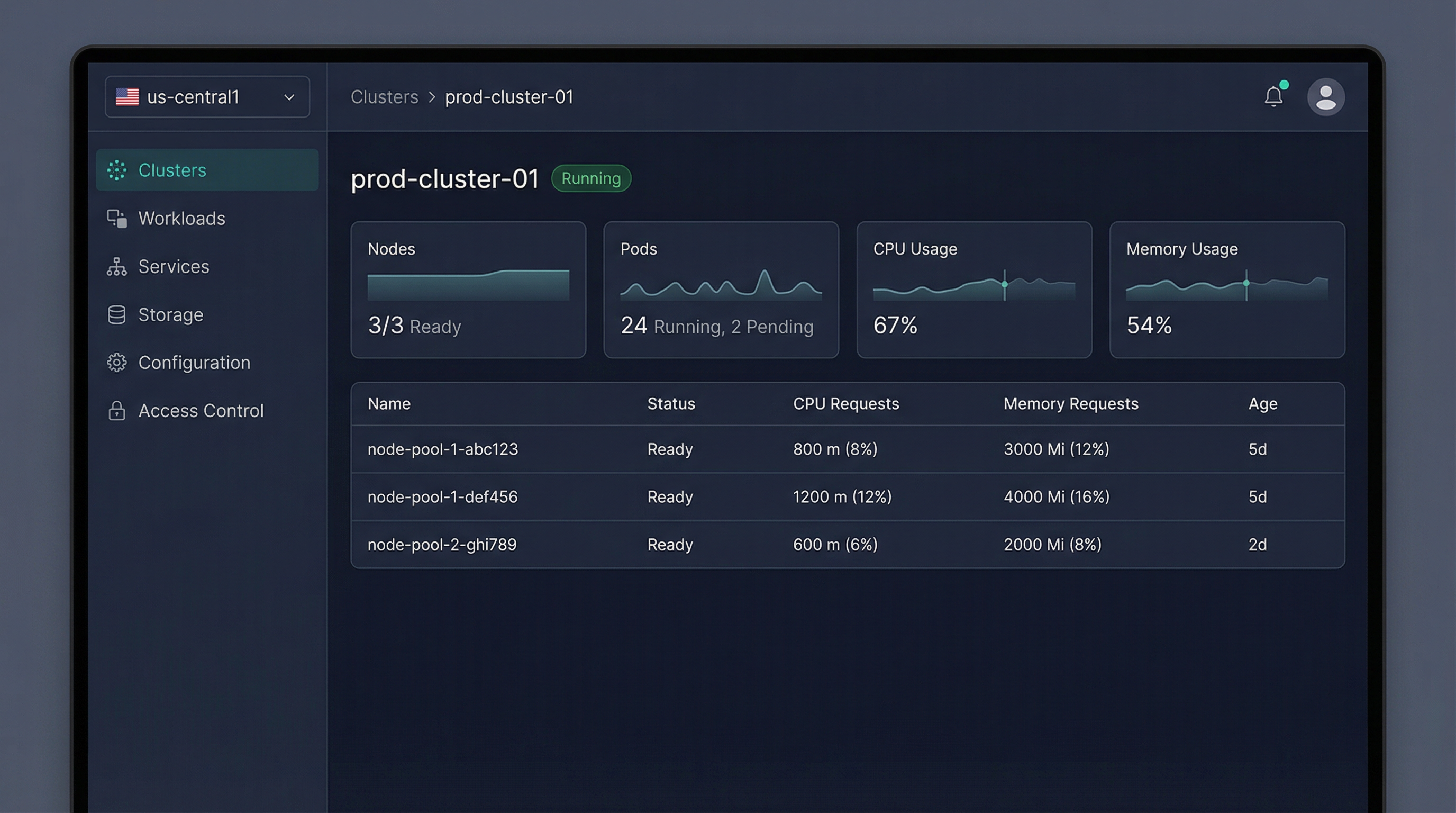
Task: Click the Configuration gear icon
Action: pyautogui.click(x=116, y=363)
